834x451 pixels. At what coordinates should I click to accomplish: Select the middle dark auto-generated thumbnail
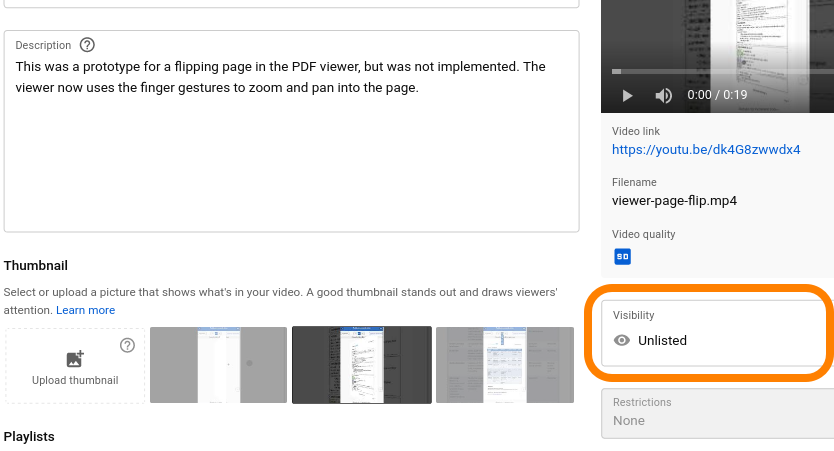361,365
